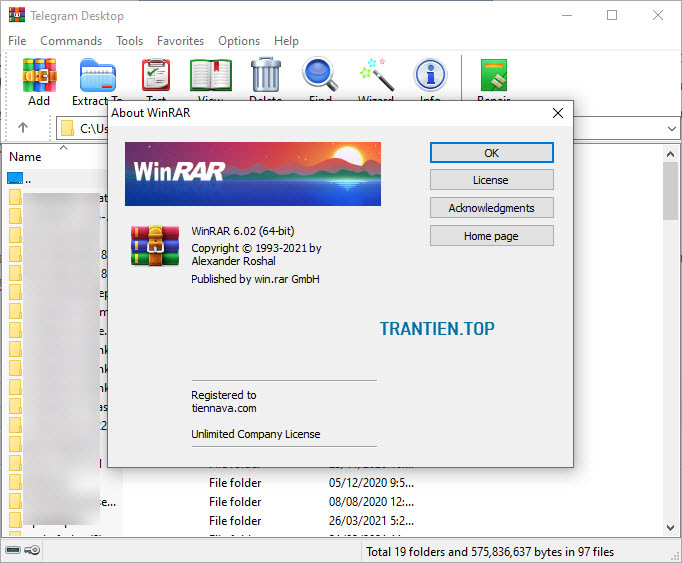Launch the Wizard wand toolbar icon
Image resolution: width=682 pixels, height=563 pixels.
click(376, 74)
